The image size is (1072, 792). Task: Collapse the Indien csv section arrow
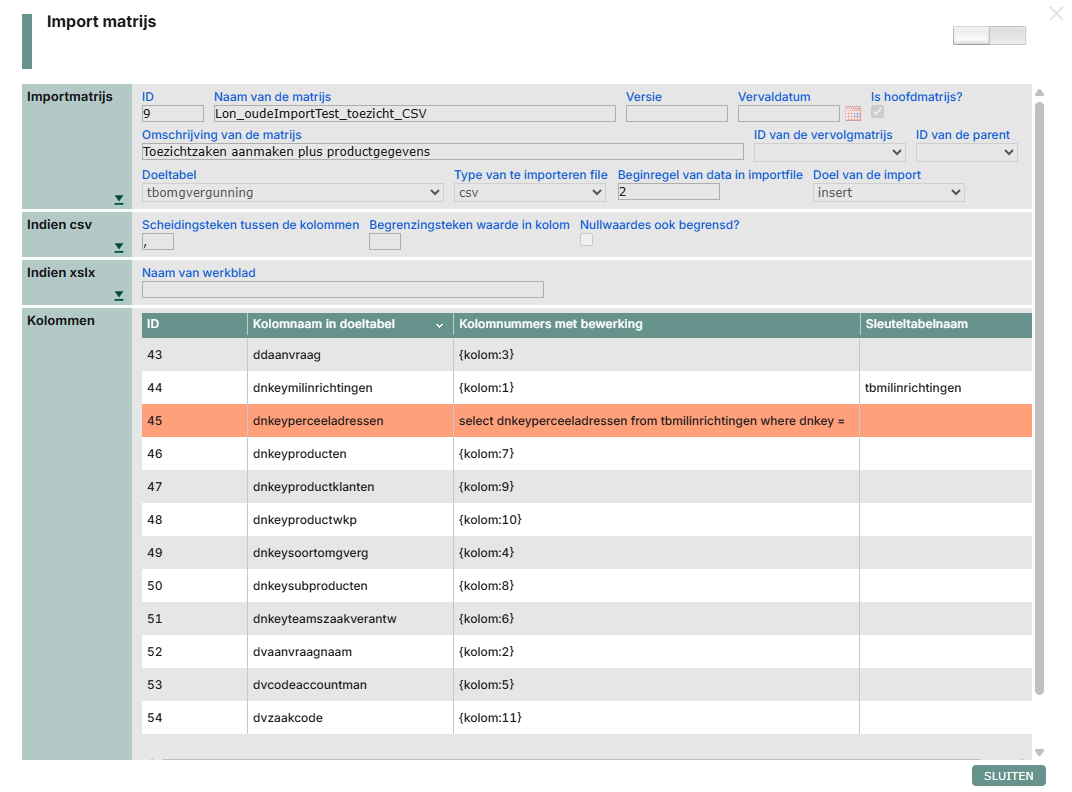click(x=119, y=248)
